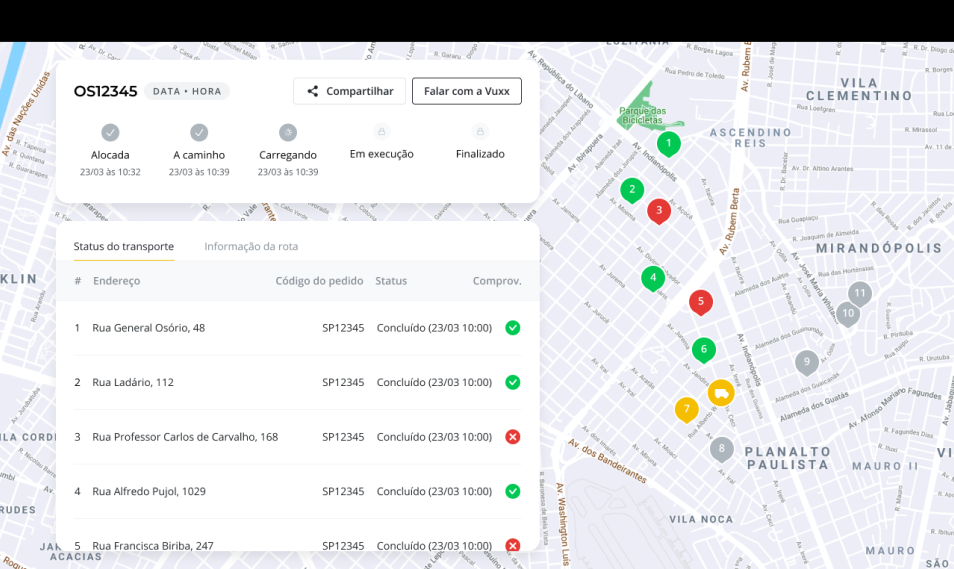
Task: Select red map pin number 3
Action: [658, 210]
